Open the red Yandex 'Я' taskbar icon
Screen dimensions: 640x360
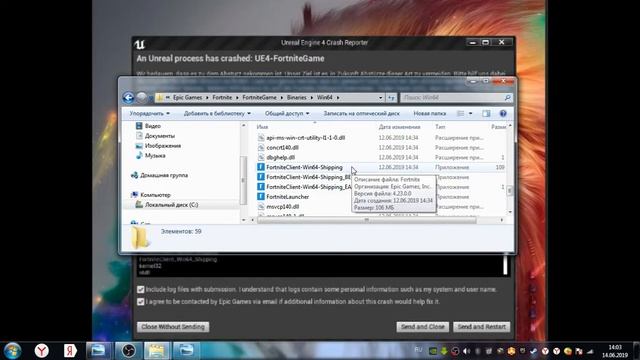[x=70, y=351]
